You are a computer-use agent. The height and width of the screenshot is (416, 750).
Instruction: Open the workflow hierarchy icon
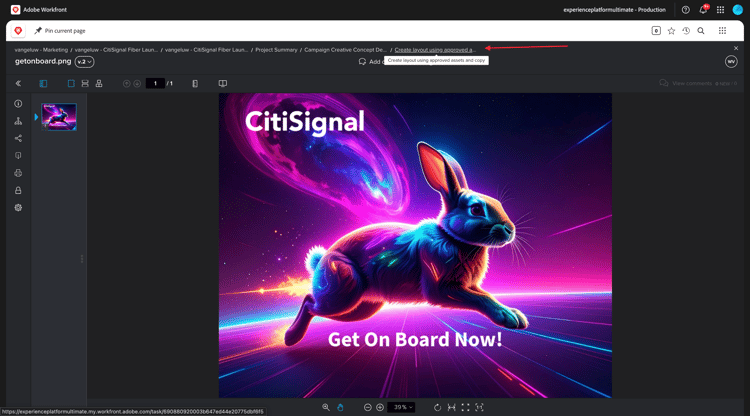pos(18,121)
